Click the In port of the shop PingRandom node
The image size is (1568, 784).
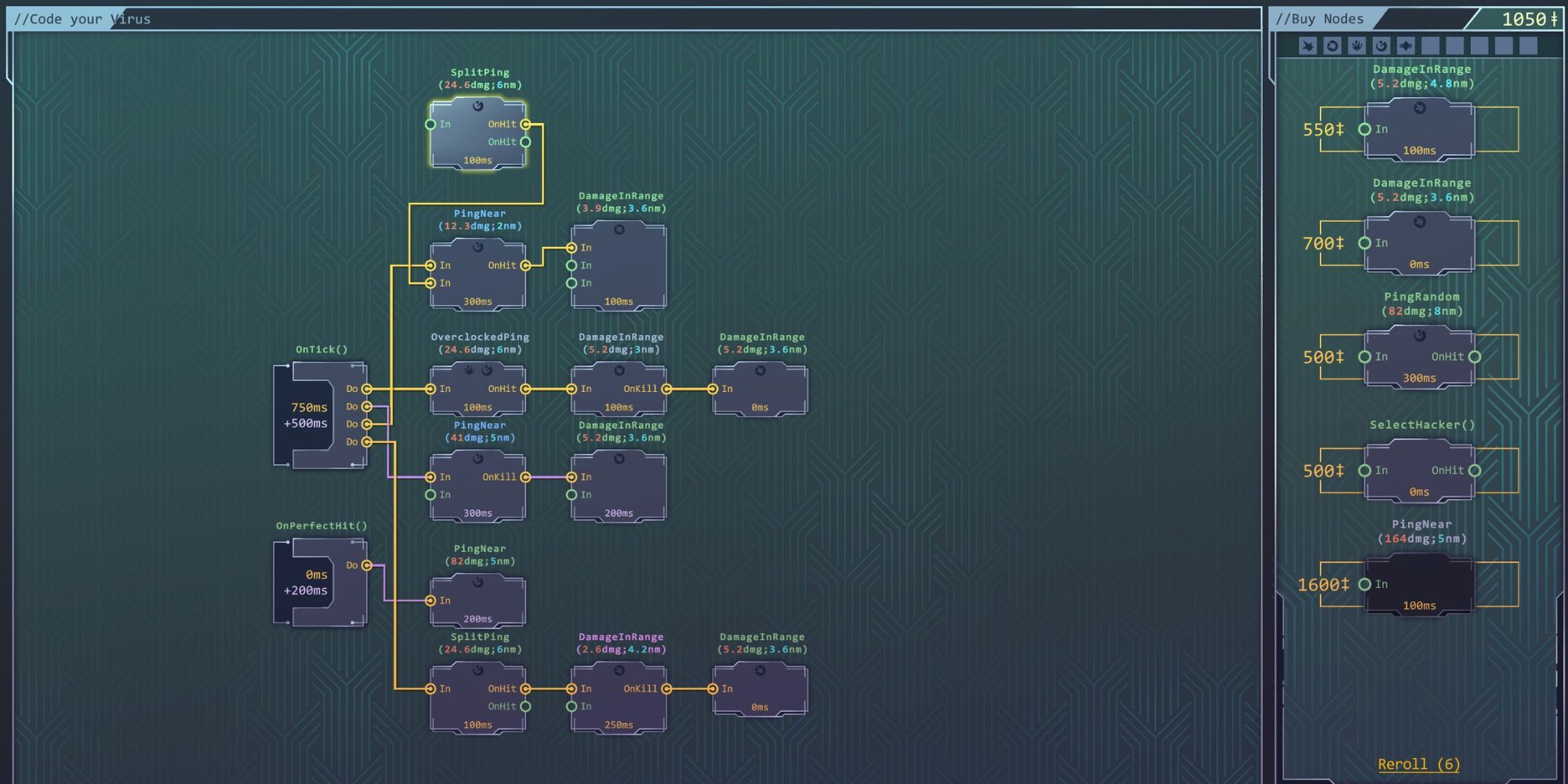click(1365, 357)
